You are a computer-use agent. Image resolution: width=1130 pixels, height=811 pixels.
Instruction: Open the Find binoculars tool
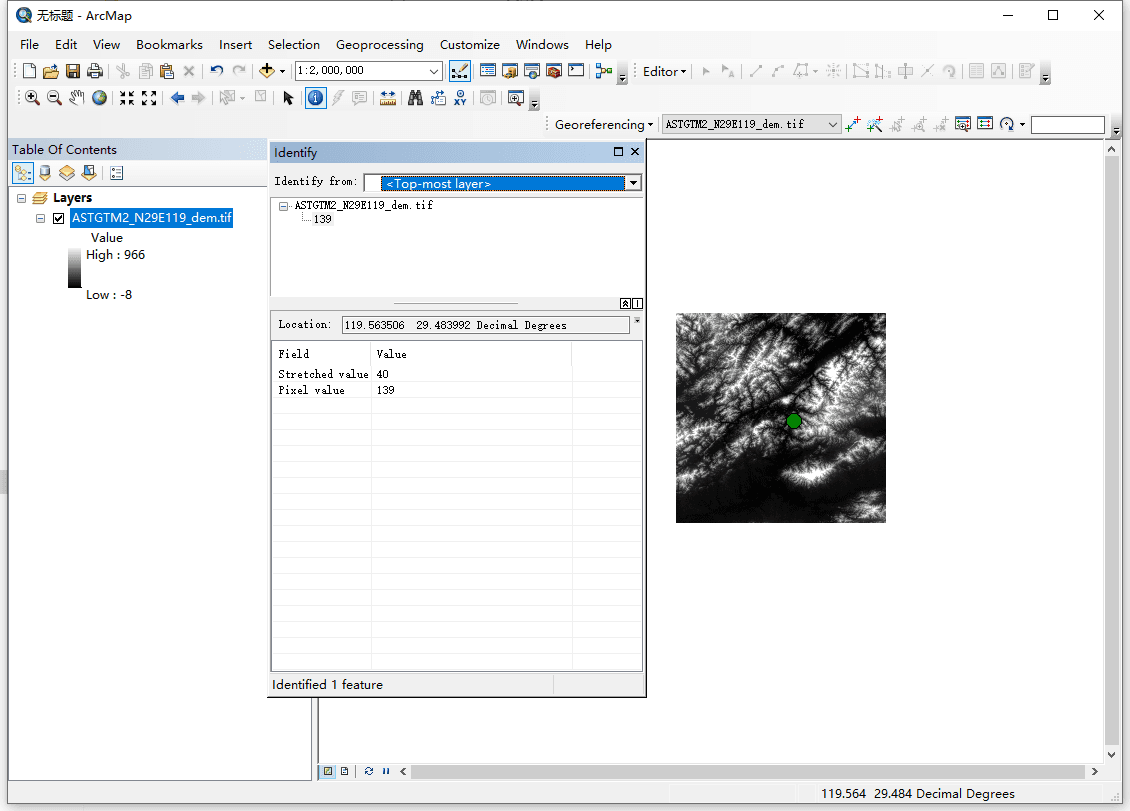pyautogui.click(x=415, y=98)
